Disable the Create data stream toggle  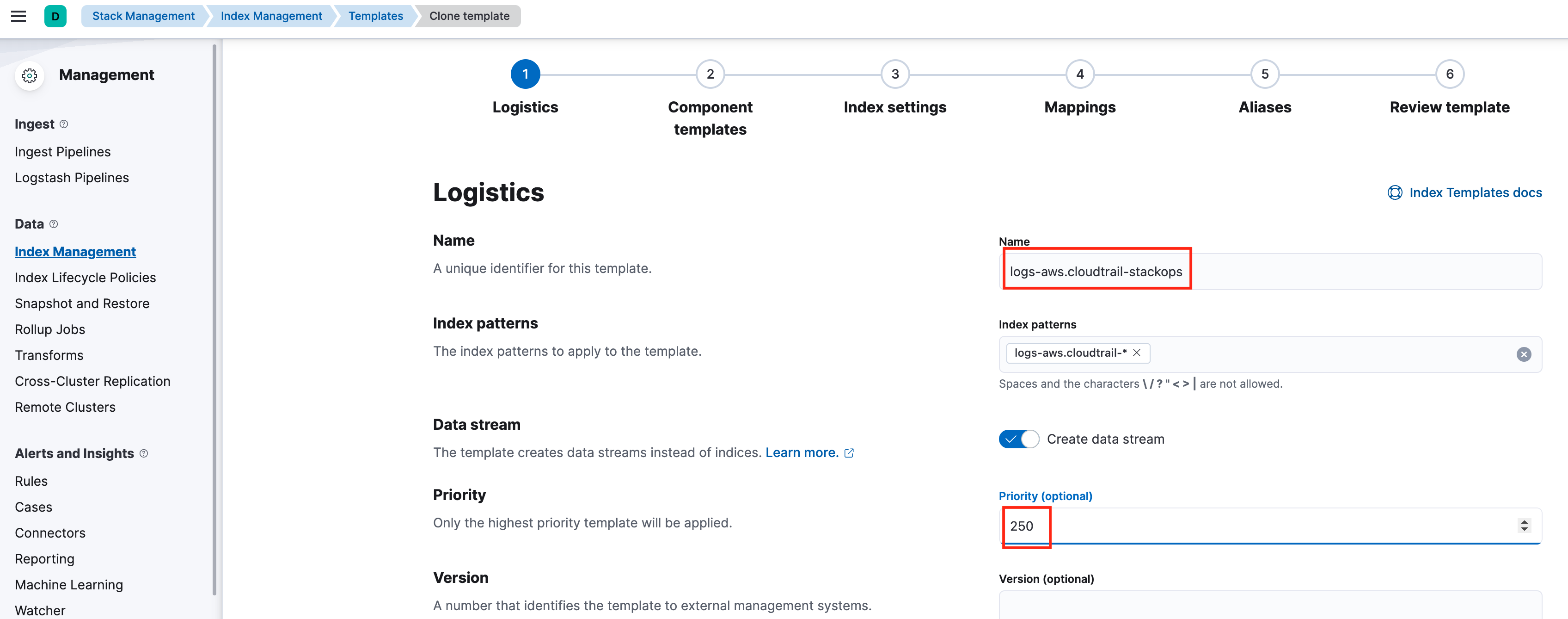(x=1018, y=439)
